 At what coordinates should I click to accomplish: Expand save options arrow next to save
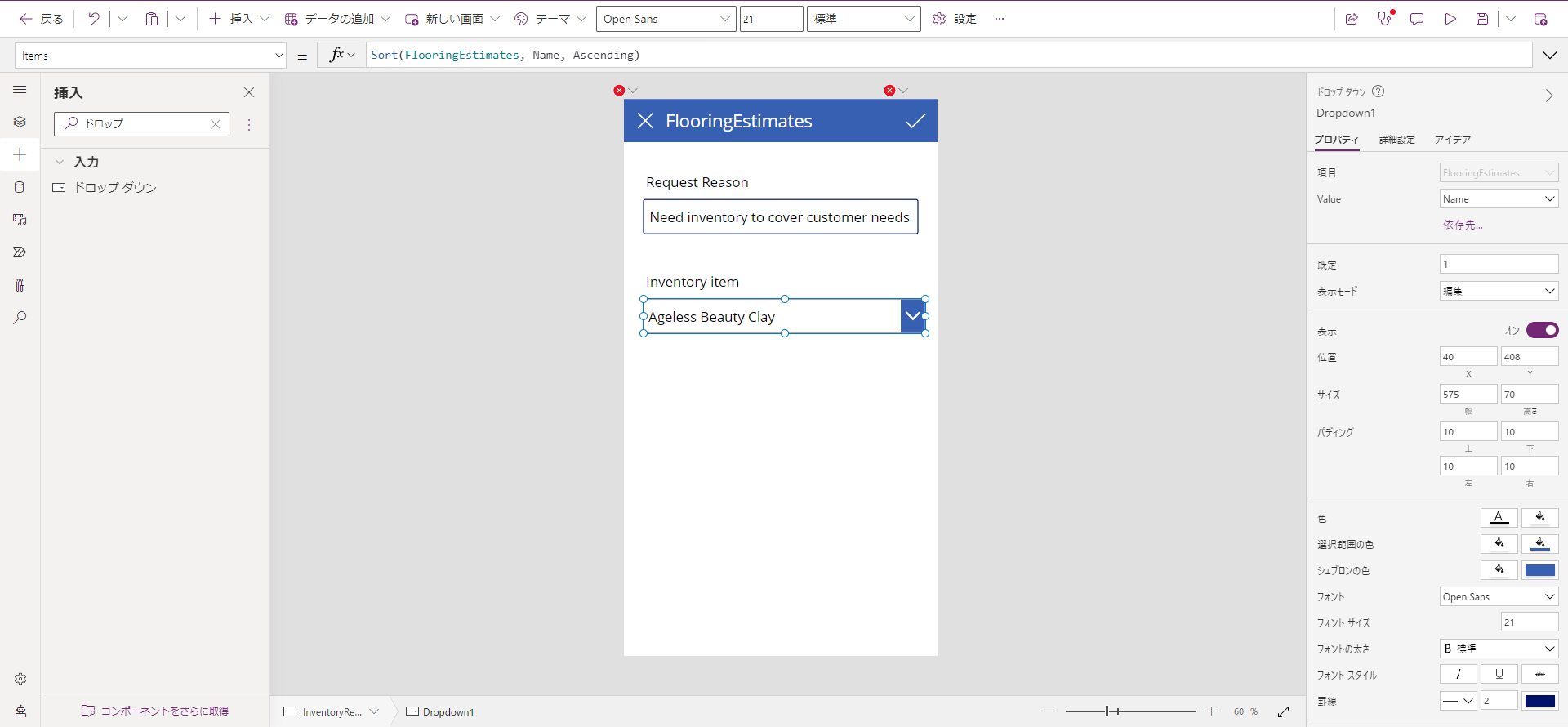tap(1511, 19)
